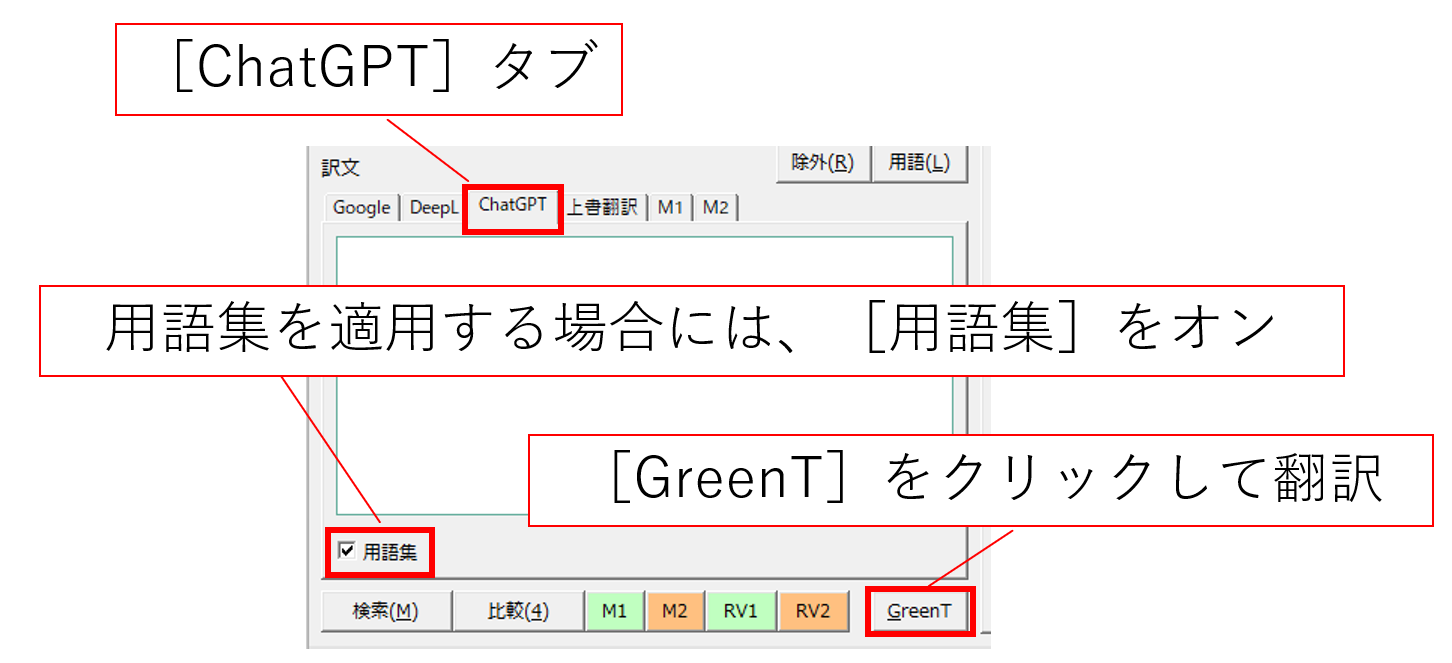Switch to the 上書翻訳 tab
This screenshot has height=663, width=1452.
604,208
